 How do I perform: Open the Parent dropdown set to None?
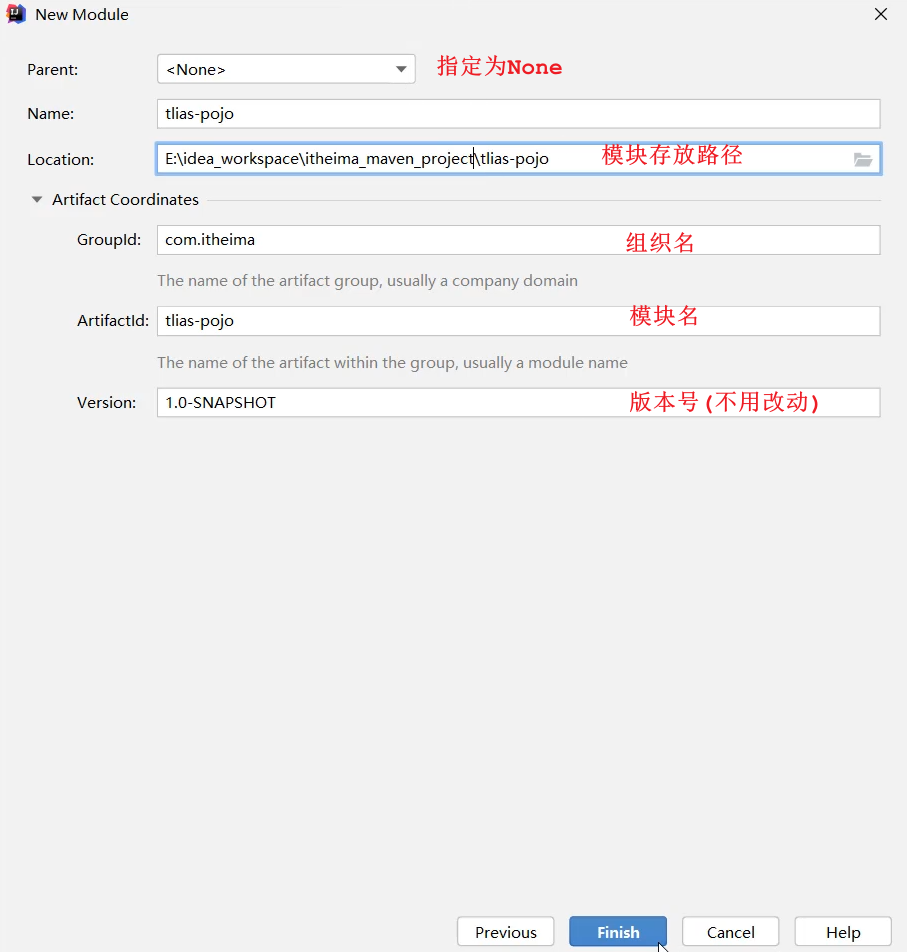286,69
